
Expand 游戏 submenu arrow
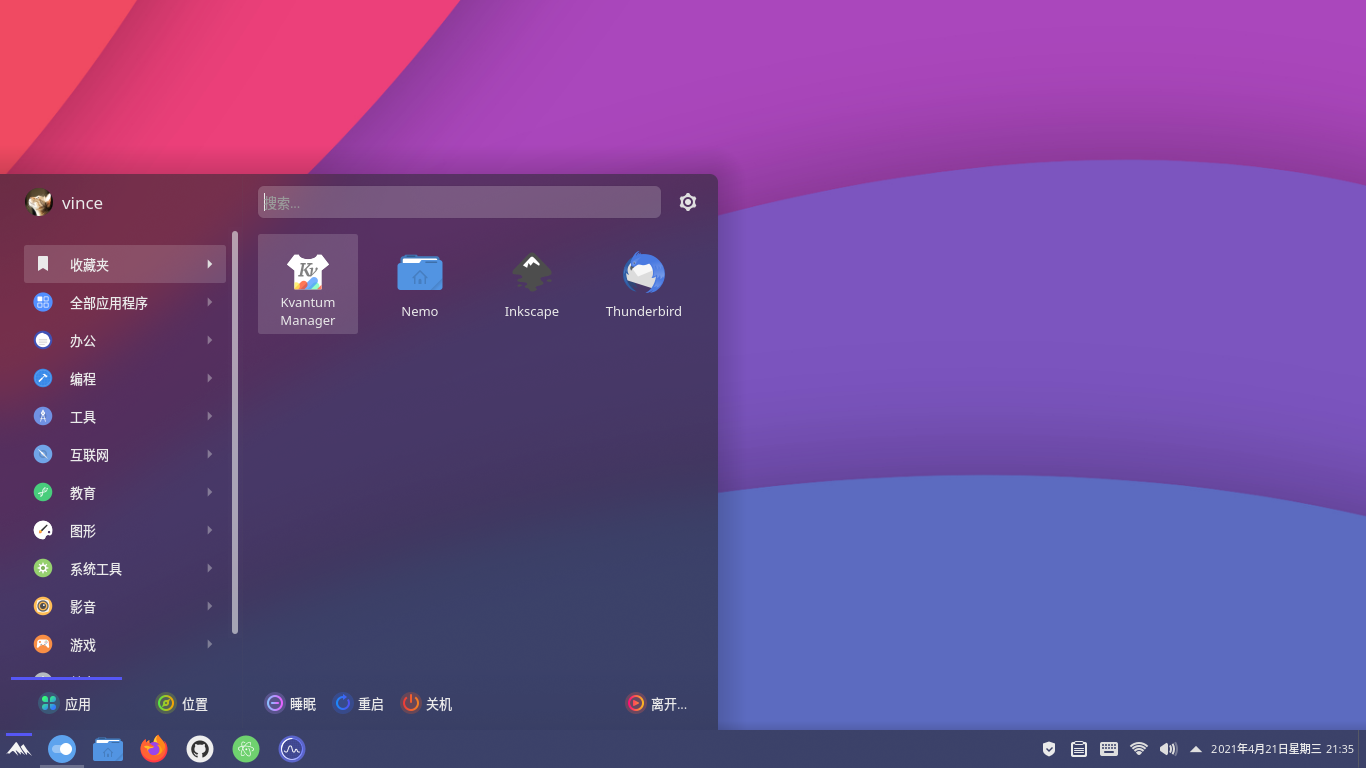[x=210, y=644]
